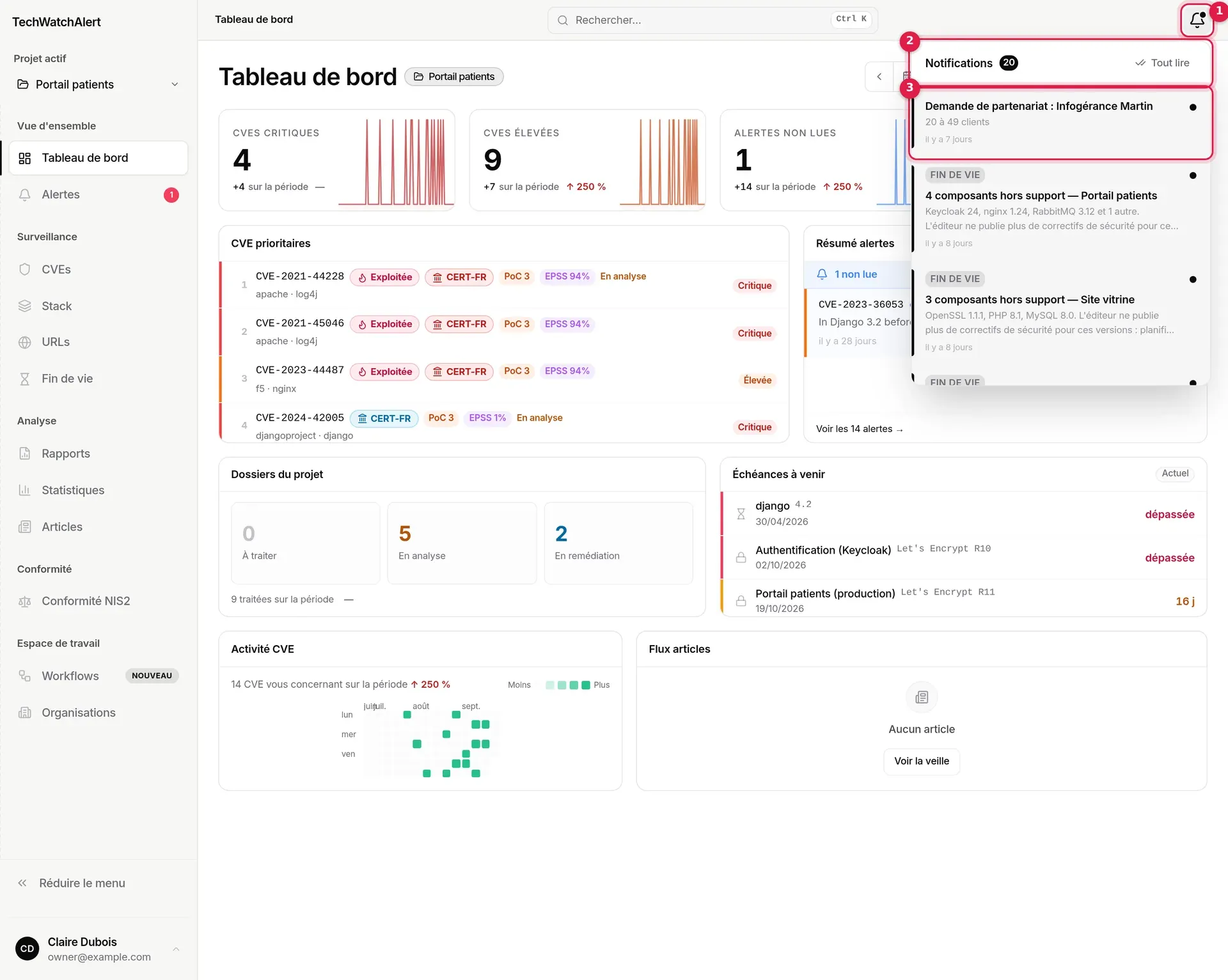
Task: Click the double-chevron Réduire le menu icon
Action: 22,883
